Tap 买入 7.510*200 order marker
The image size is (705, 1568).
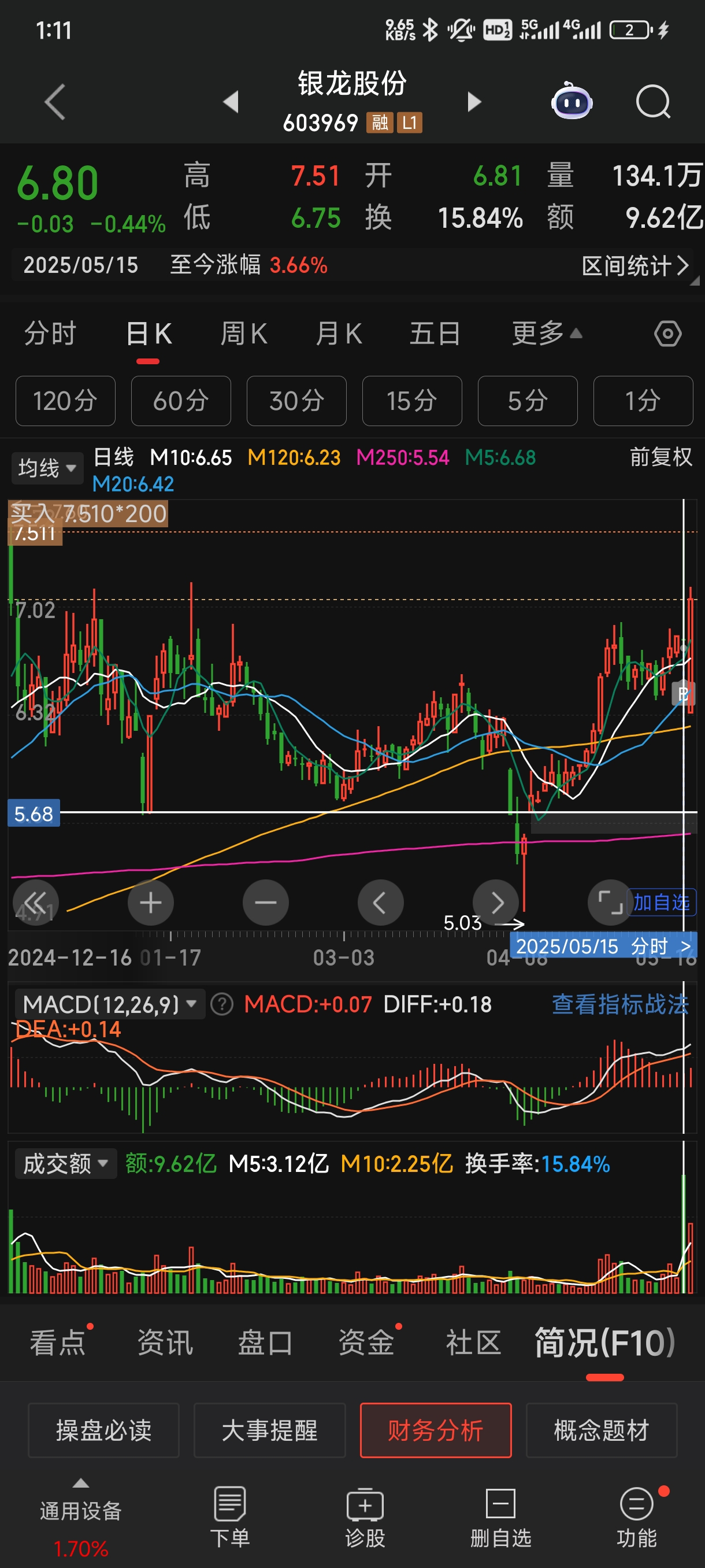(x=88, y=514)
